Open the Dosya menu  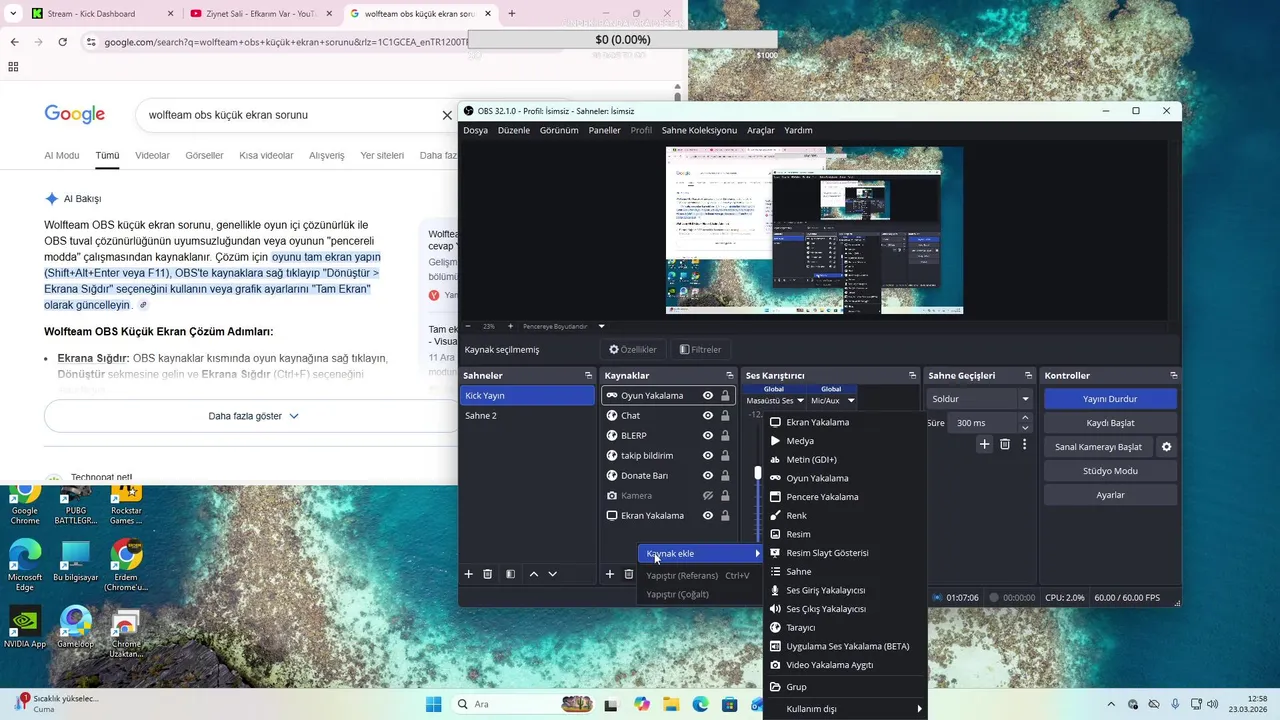click(x=476, y=131)
